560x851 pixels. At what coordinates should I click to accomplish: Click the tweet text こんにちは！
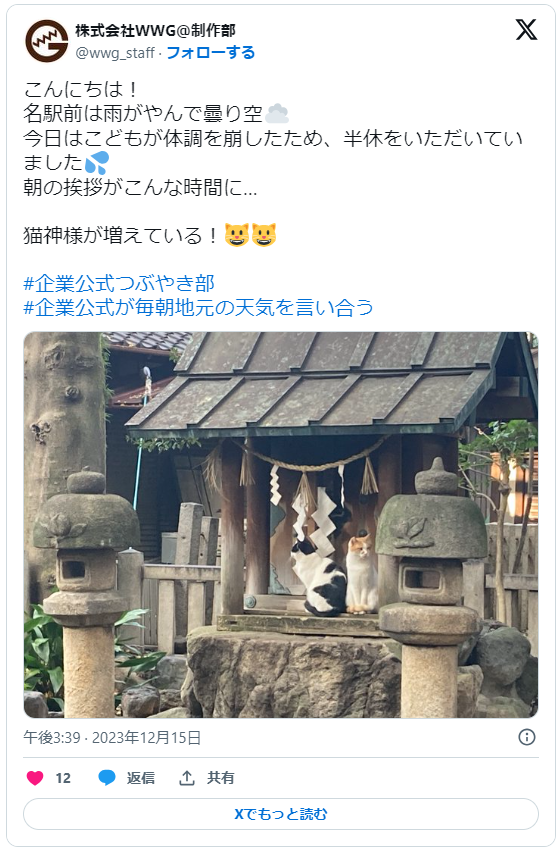coord(82,89)
